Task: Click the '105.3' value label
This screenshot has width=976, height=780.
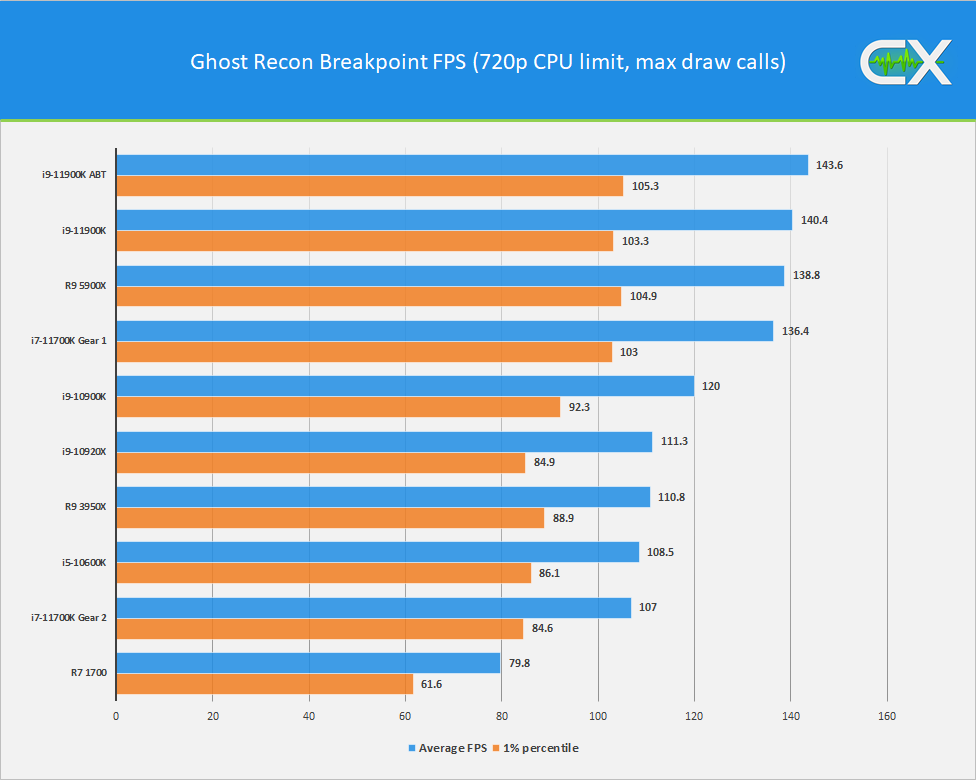Action: (645, 186)
